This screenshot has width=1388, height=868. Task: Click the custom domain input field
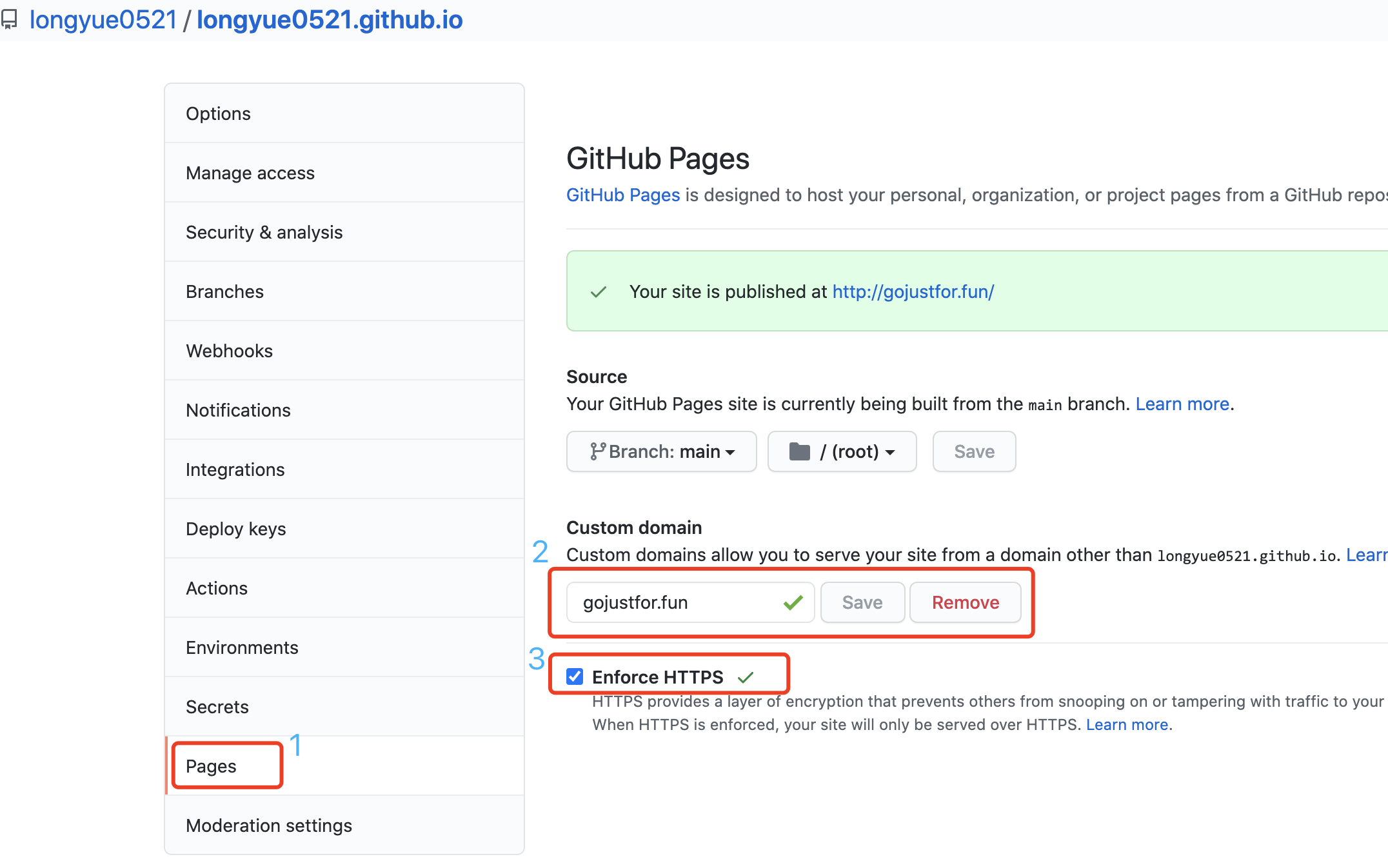click(690, 602)
